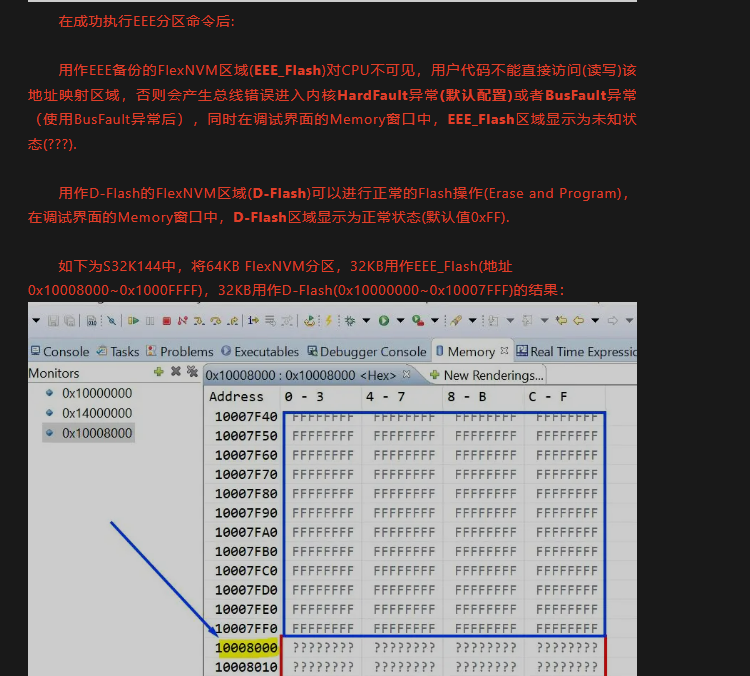Open the dropdown next to the pencil icon

473,321
